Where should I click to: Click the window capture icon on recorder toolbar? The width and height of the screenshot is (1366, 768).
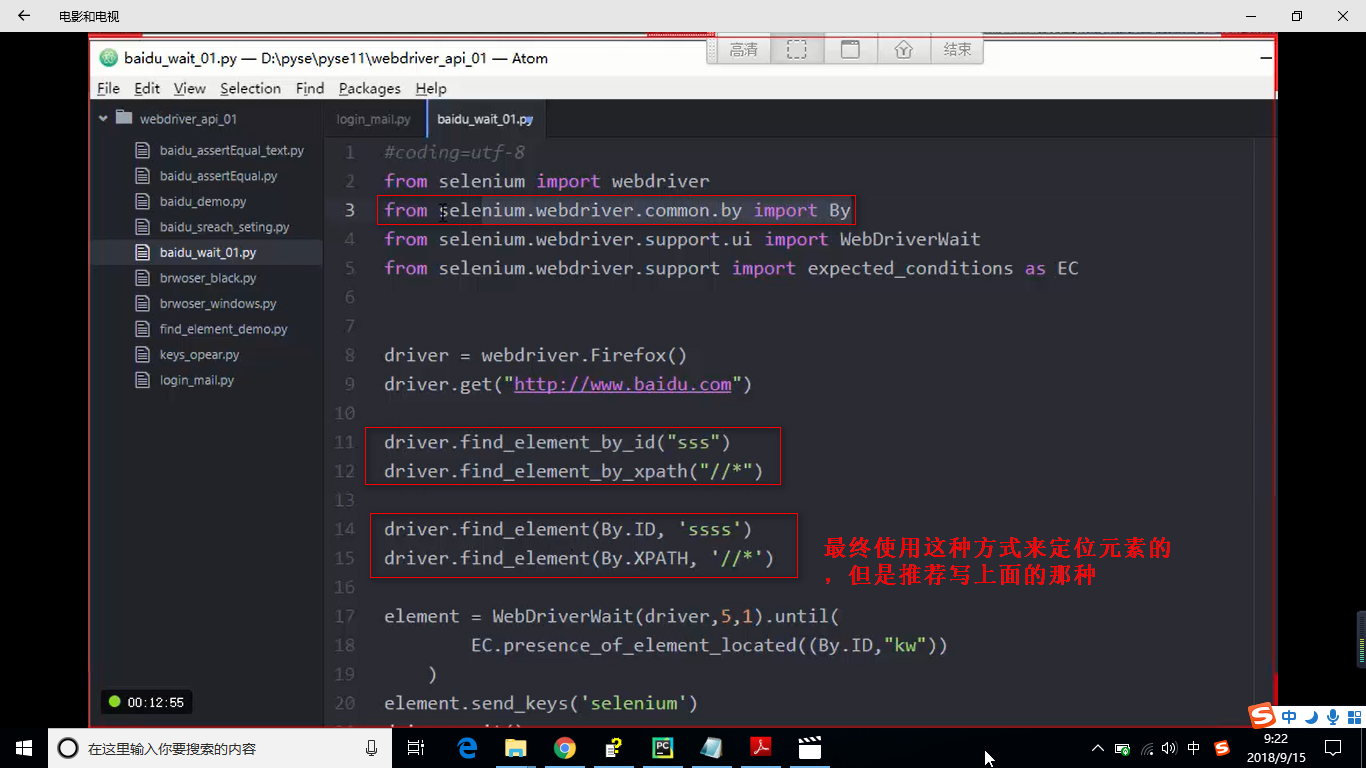(850, 48)
